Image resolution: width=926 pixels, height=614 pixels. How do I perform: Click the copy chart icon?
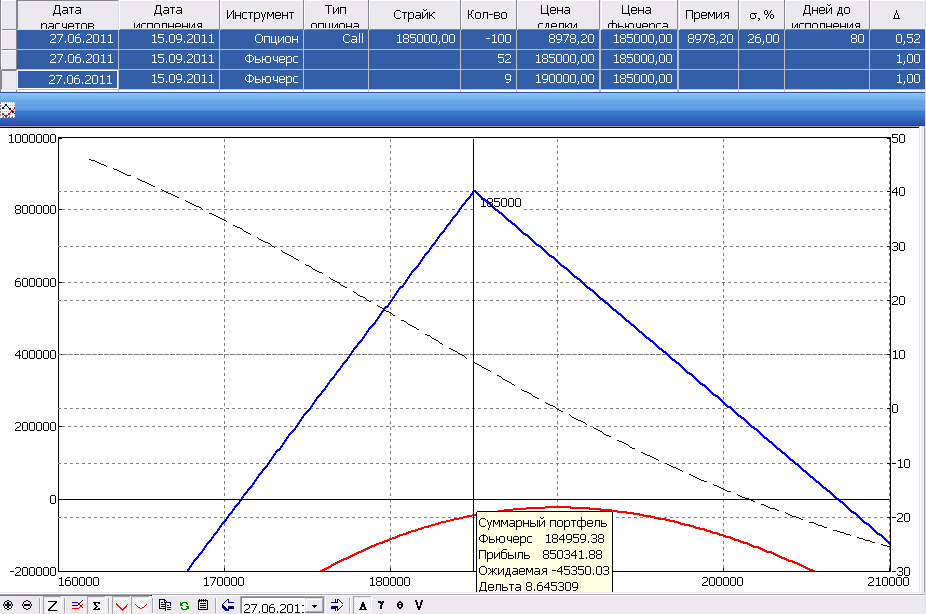coord(165,605)
